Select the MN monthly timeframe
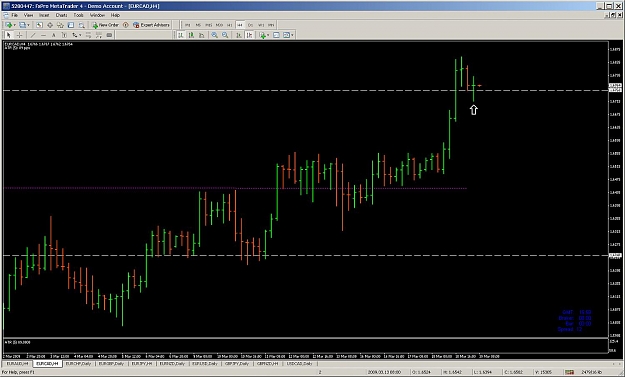The width and height of the screenshot is (625, 377). coord(271,25)
